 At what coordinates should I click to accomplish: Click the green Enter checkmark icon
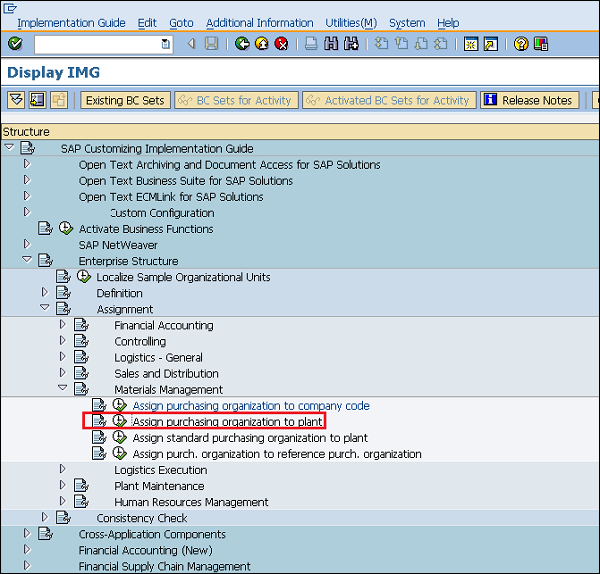[x=15, y=44]
